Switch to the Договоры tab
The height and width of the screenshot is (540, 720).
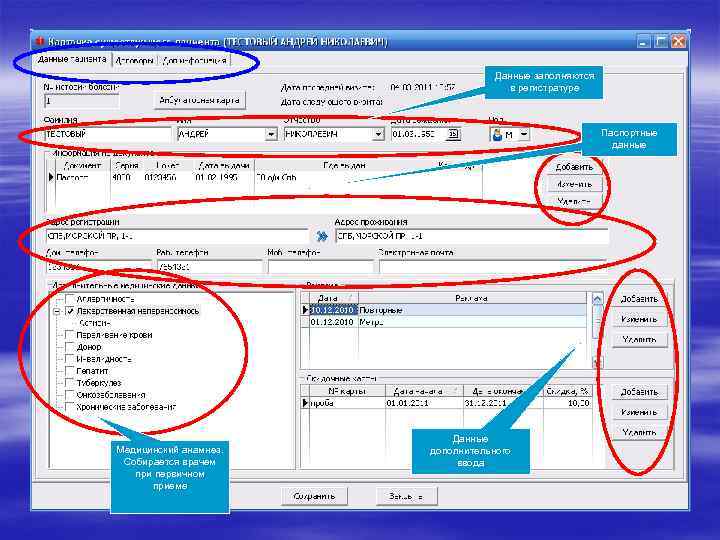coord(134,61)
